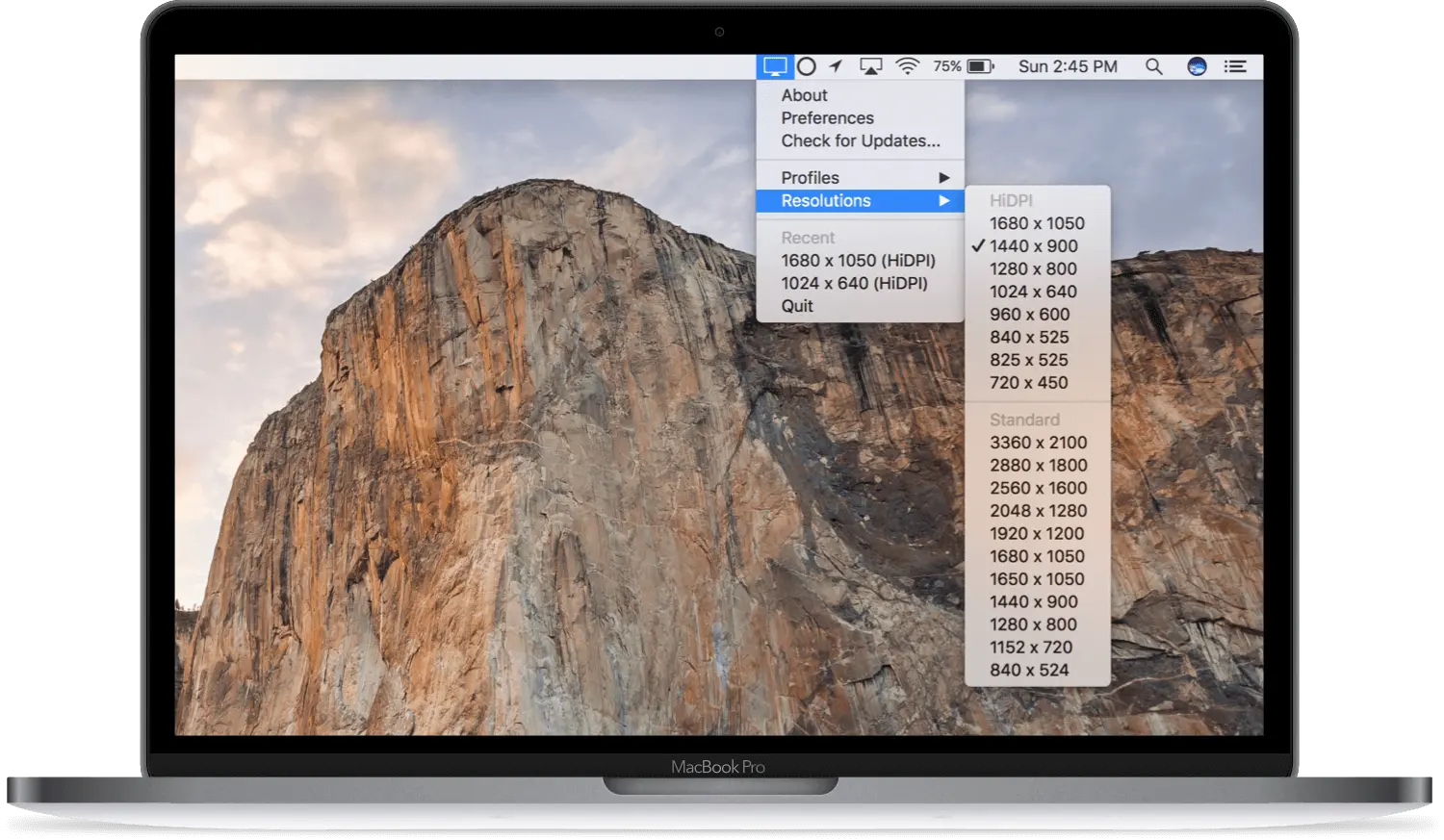Select HiDPI resolution 1680 x 1050
1444x840 pixels.
pos(1038,223)
